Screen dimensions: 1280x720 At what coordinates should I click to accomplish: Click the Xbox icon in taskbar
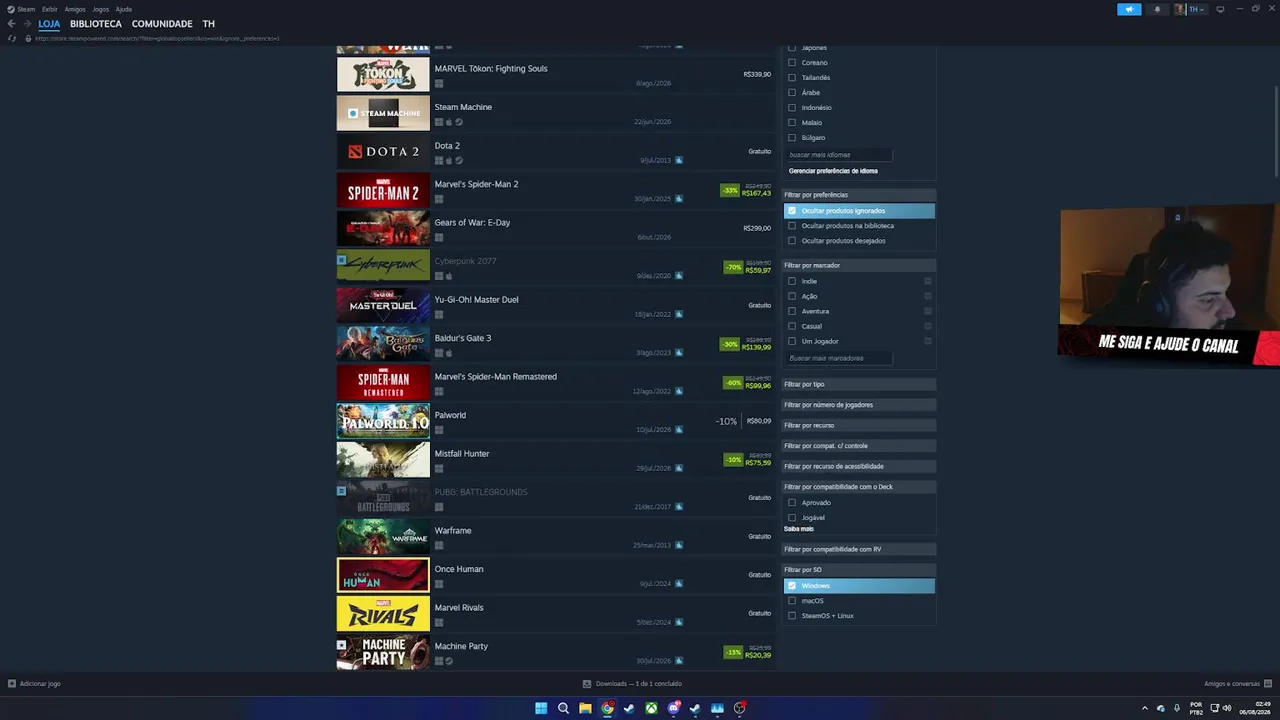pos(651,708)
